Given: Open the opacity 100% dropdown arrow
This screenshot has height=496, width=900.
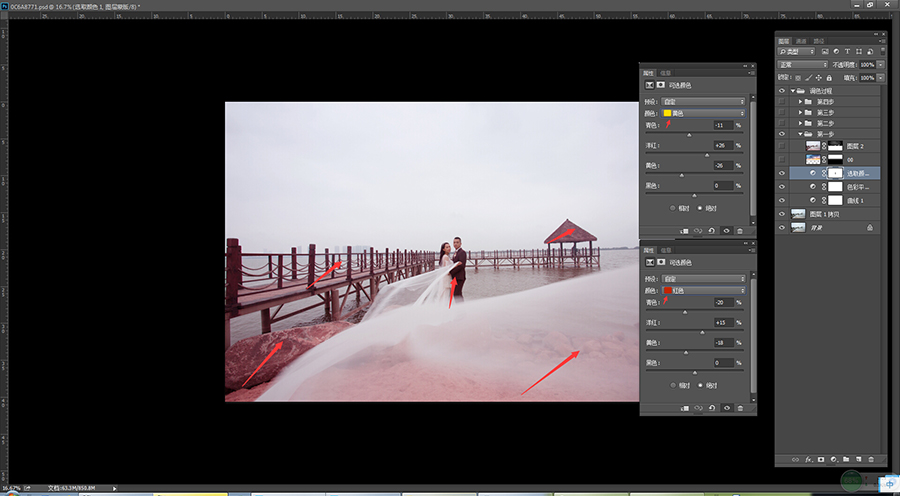Looking at the screenshot, I should 881,65.
